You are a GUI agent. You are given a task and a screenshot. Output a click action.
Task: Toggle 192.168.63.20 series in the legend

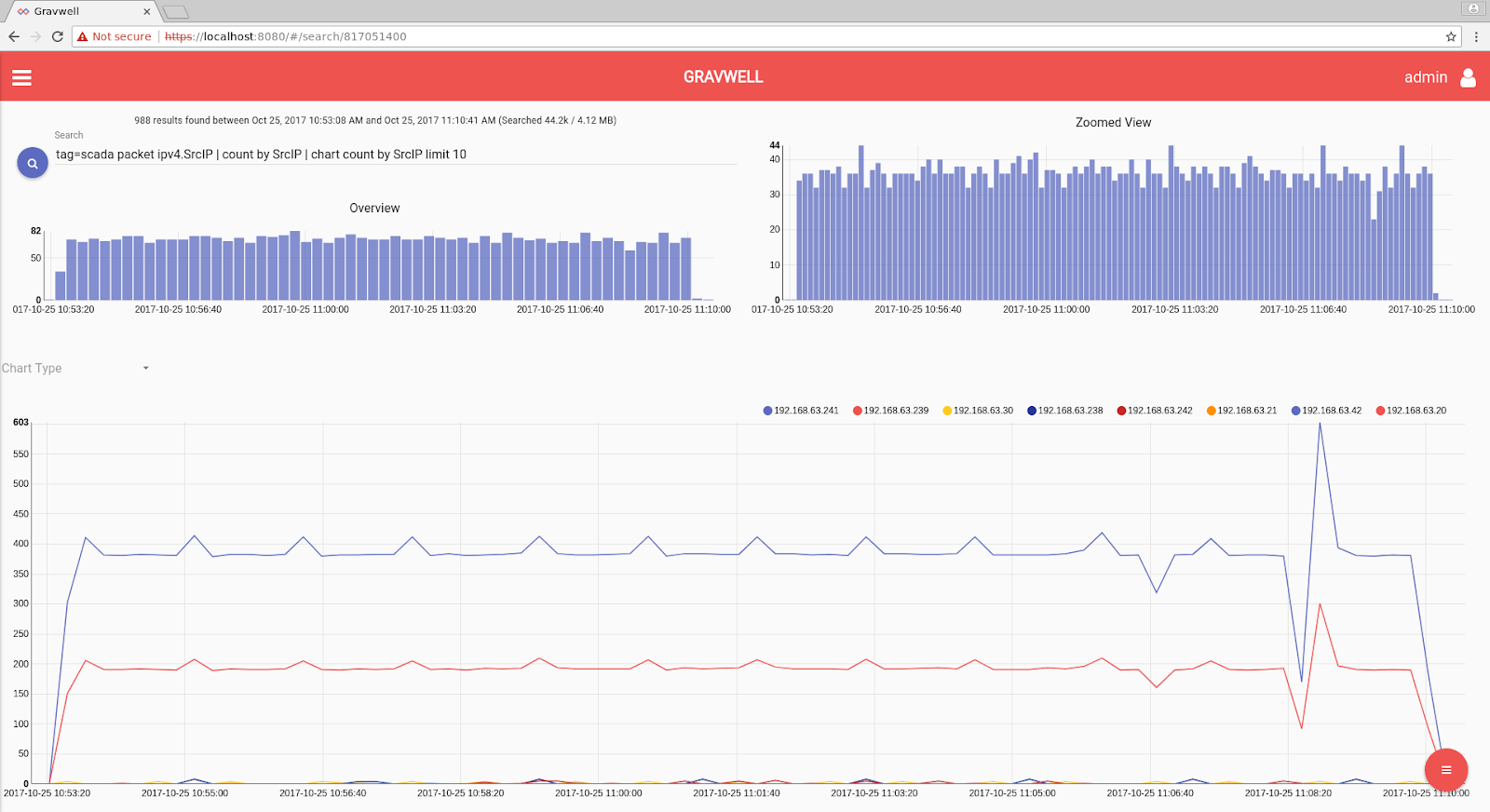point(1411,411)
